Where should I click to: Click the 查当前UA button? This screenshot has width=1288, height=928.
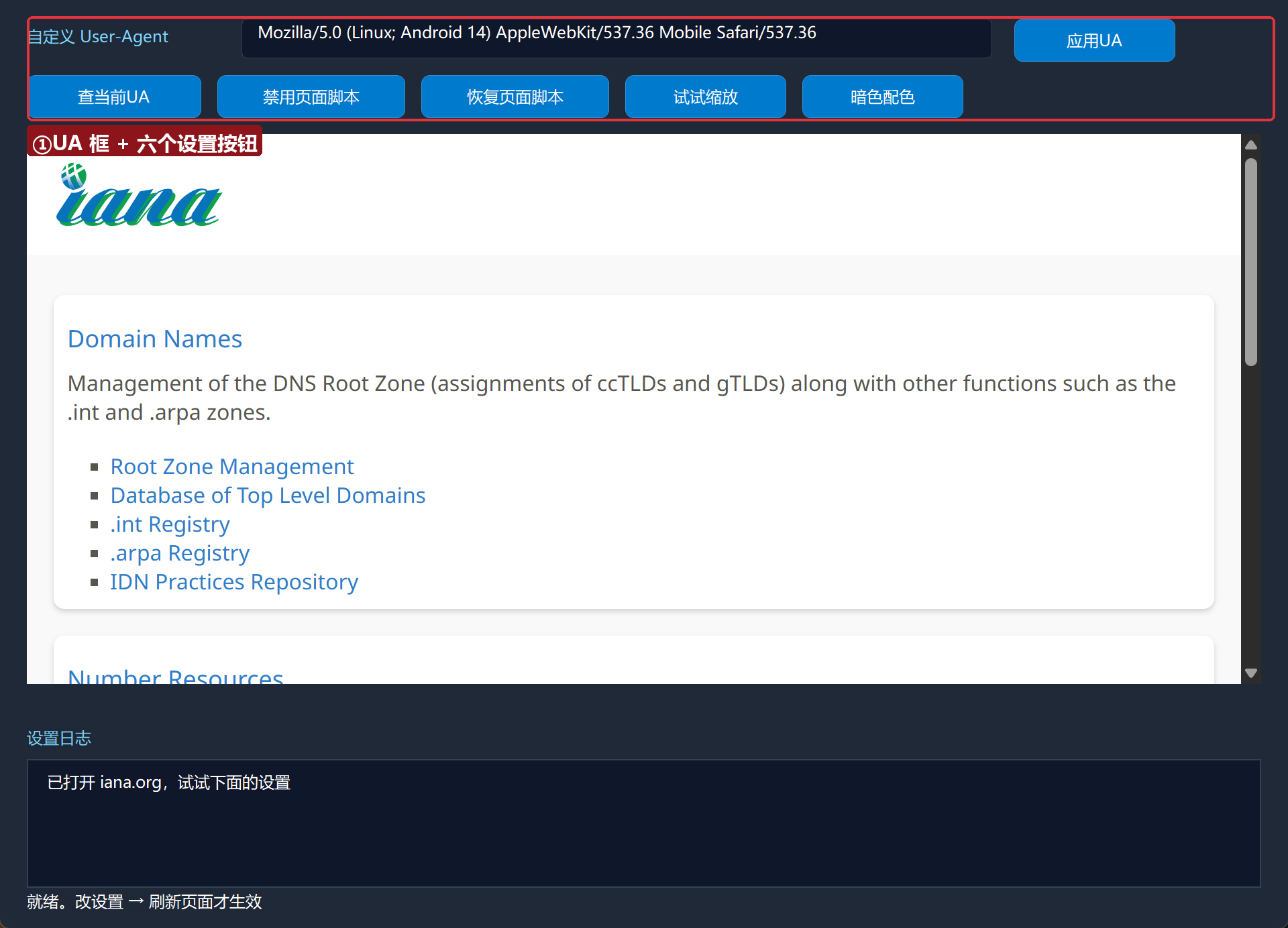tap(114, 97)
